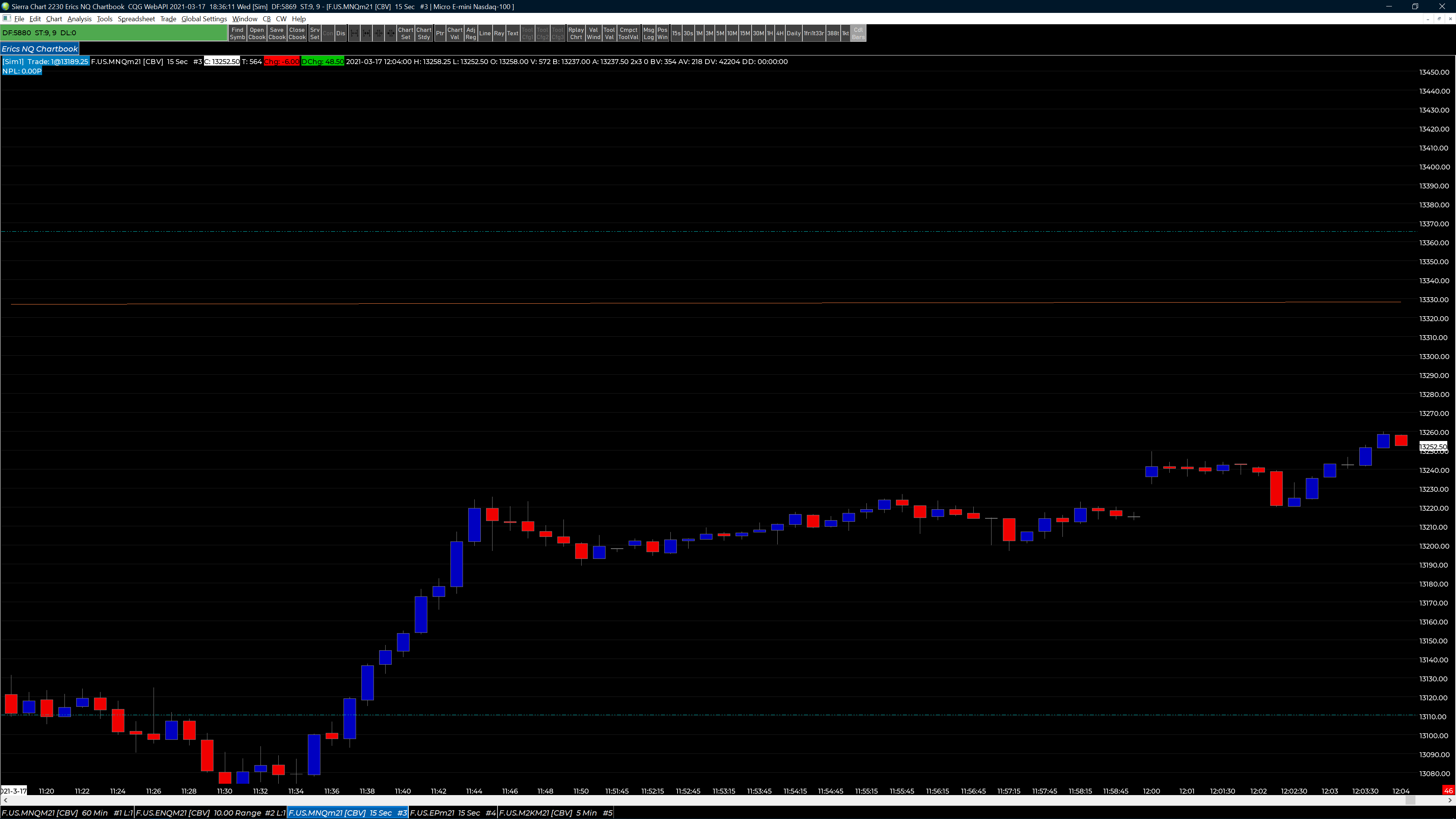The image size is (1456, 819).
Task: Select the Ray drawing tool
Action: click(x=499, y=33)
